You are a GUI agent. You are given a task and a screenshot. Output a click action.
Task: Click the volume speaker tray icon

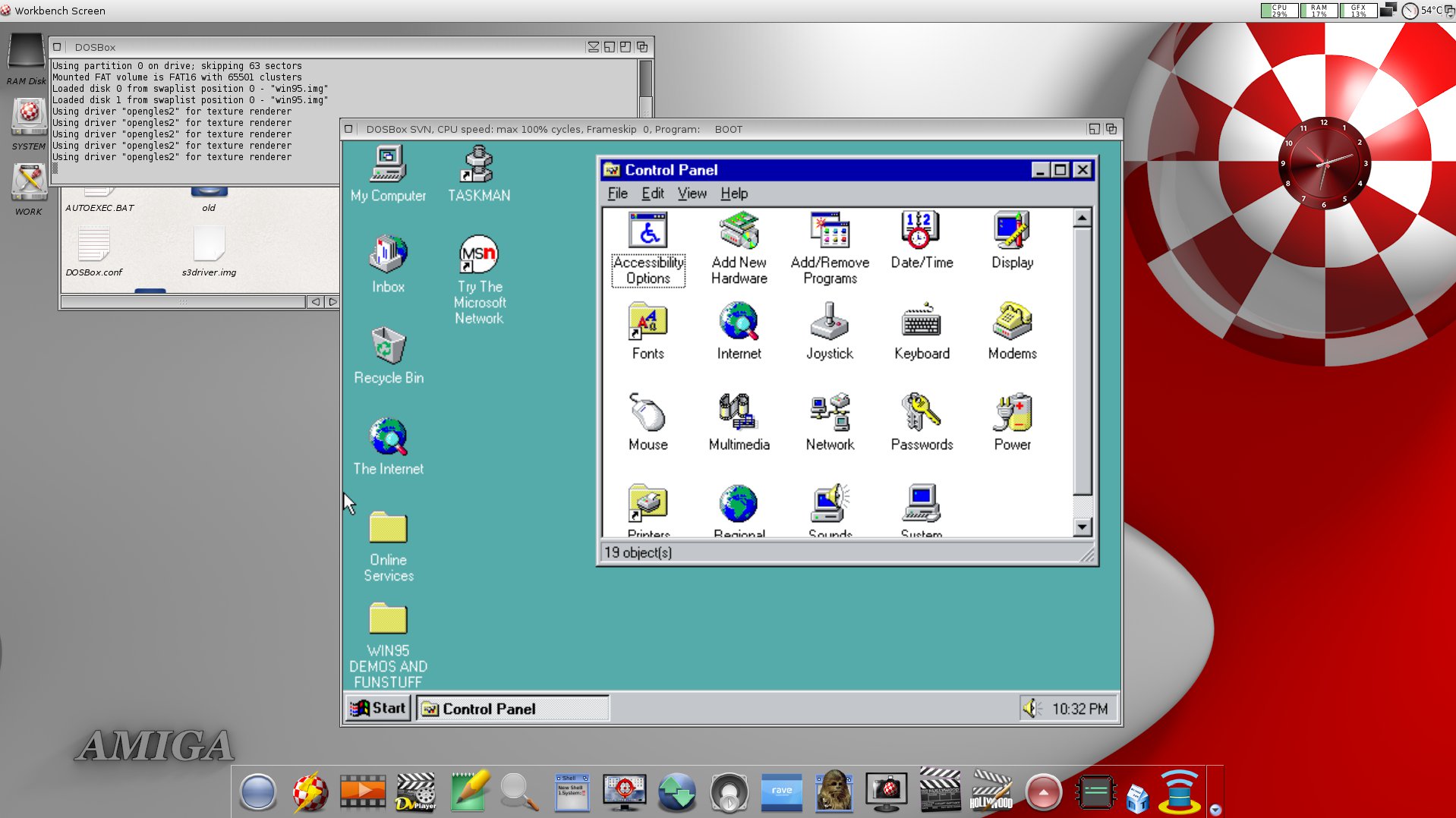1031,708
